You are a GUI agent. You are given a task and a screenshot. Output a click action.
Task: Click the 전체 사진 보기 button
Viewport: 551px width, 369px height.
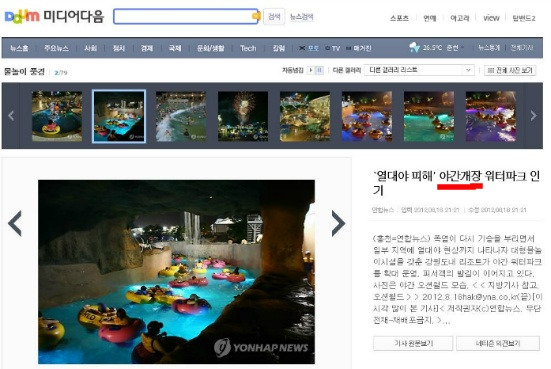[510, 70]
